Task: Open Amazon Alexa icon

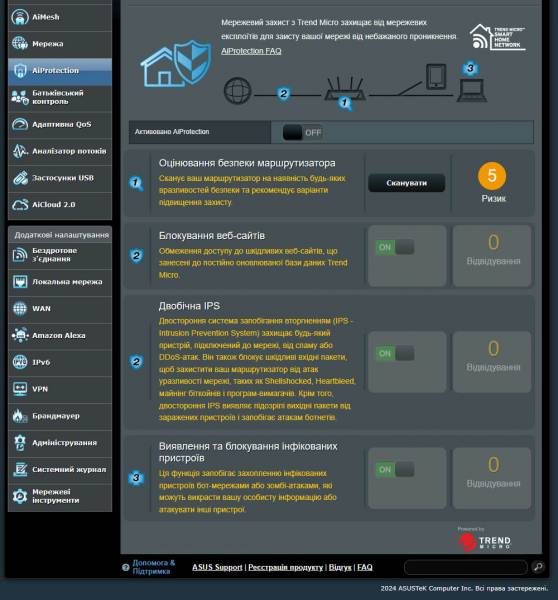Action: [20, 335]
